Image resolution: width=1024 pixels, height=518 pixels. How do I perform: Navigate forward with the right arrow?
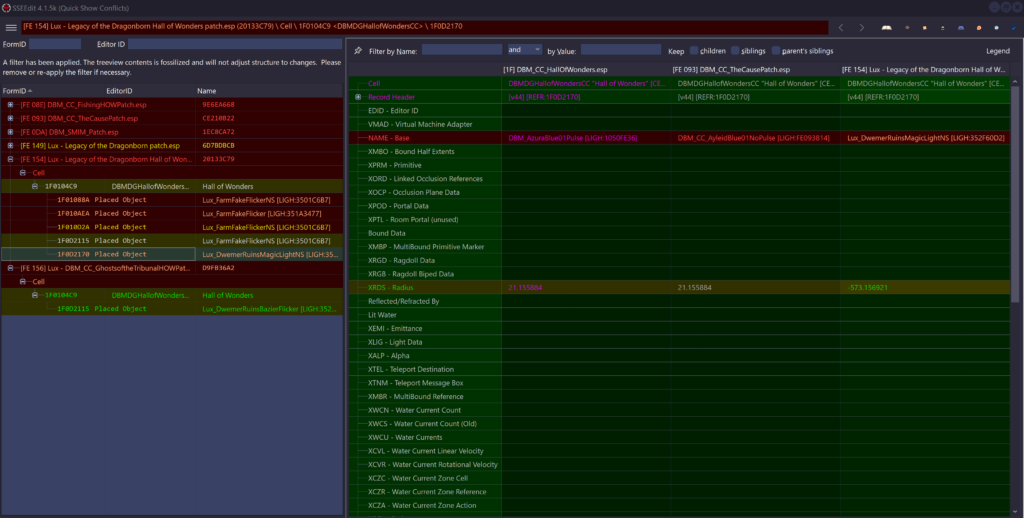click(x=861, y=27)
